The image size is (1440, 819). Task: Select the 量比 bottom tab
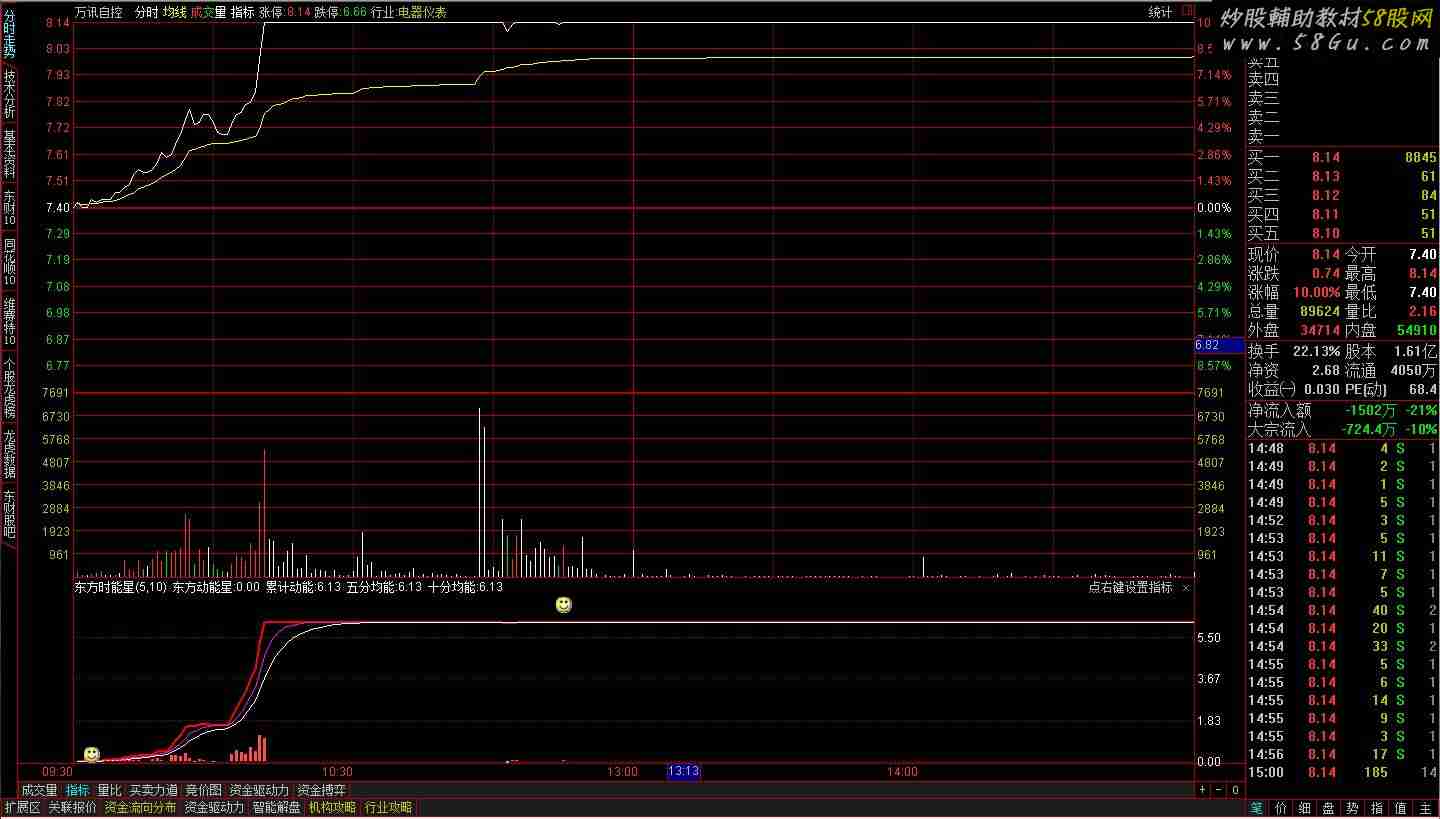coord(109,790)
